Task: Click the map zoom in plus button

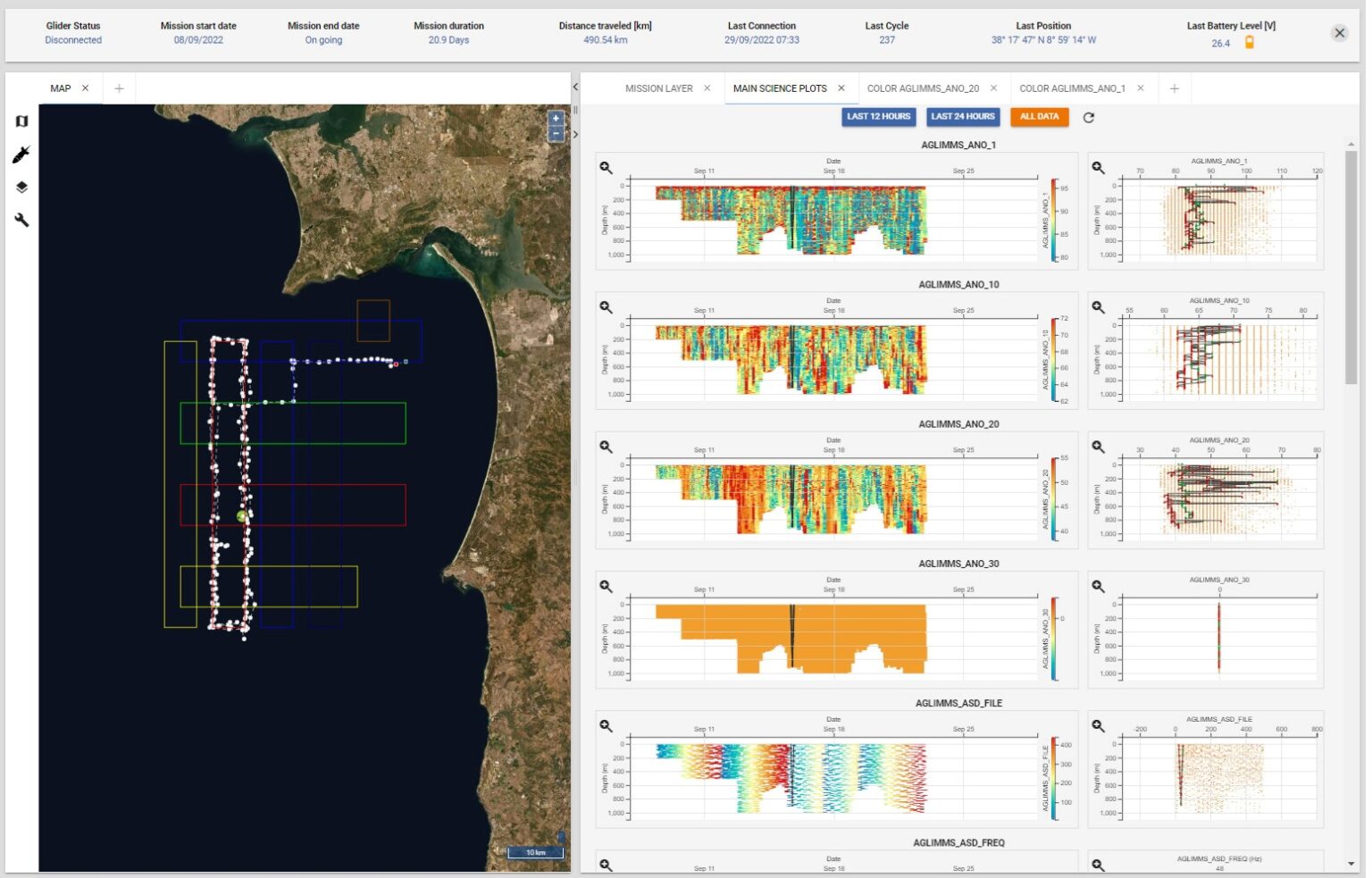Action: coord(556,119)
